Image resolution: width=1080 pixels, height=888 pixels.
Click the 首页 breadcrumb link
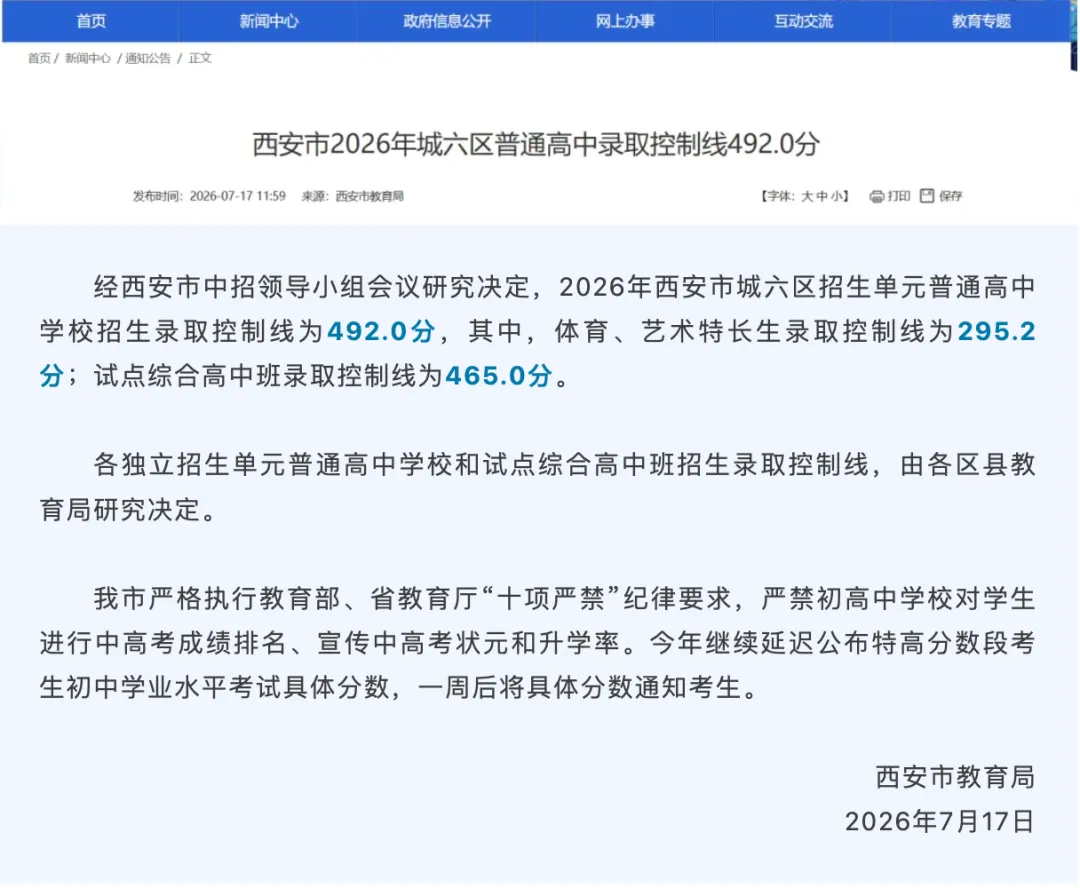click(39, 59)
